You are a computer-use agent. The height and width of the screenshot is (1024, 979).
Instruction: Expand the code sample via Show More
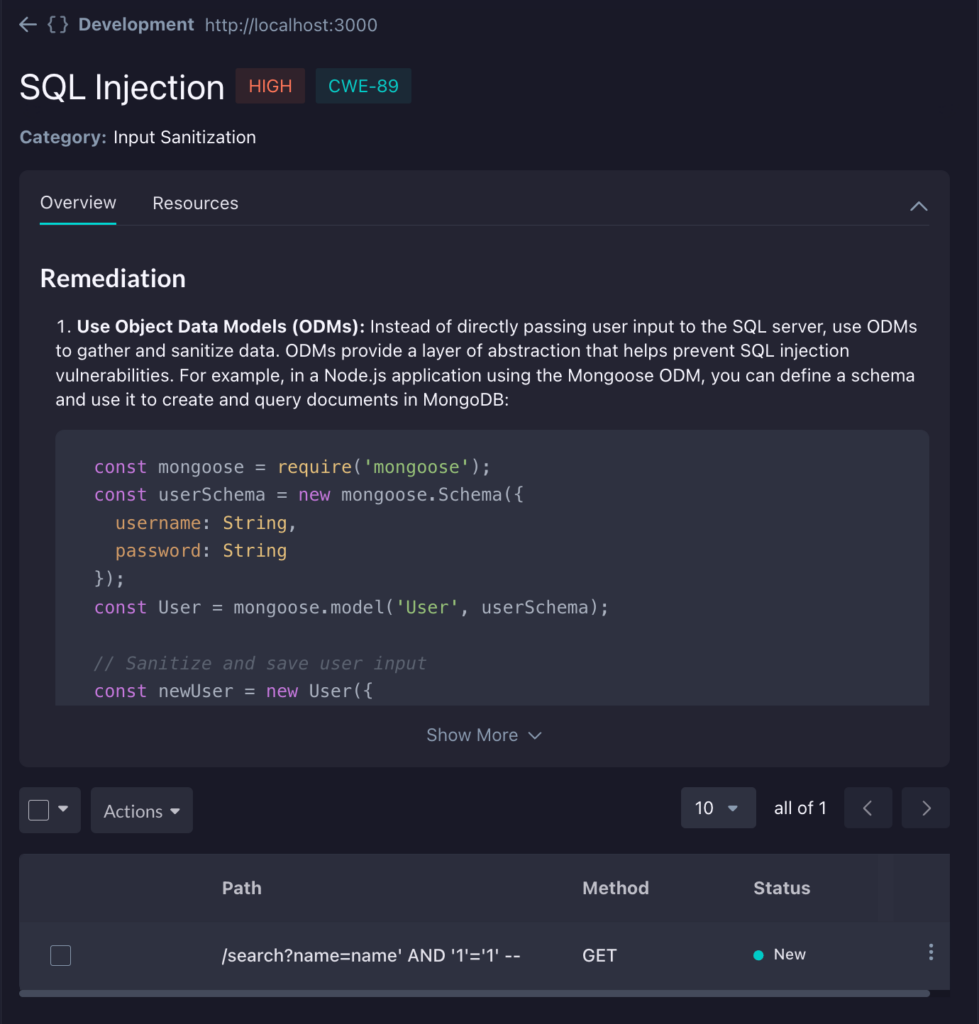click(484, 735)
